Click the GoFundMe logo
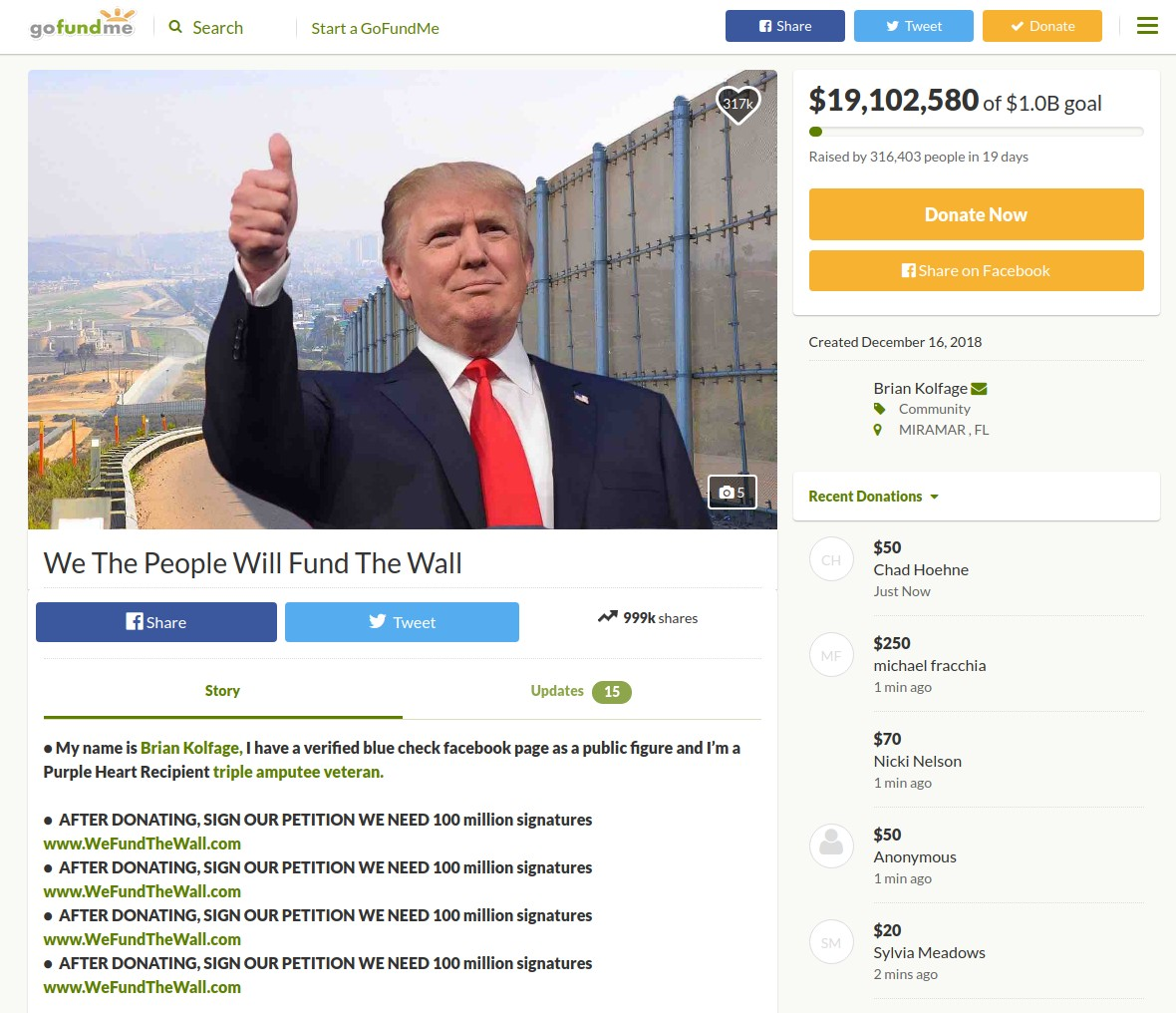 click(x=82, y=23)
